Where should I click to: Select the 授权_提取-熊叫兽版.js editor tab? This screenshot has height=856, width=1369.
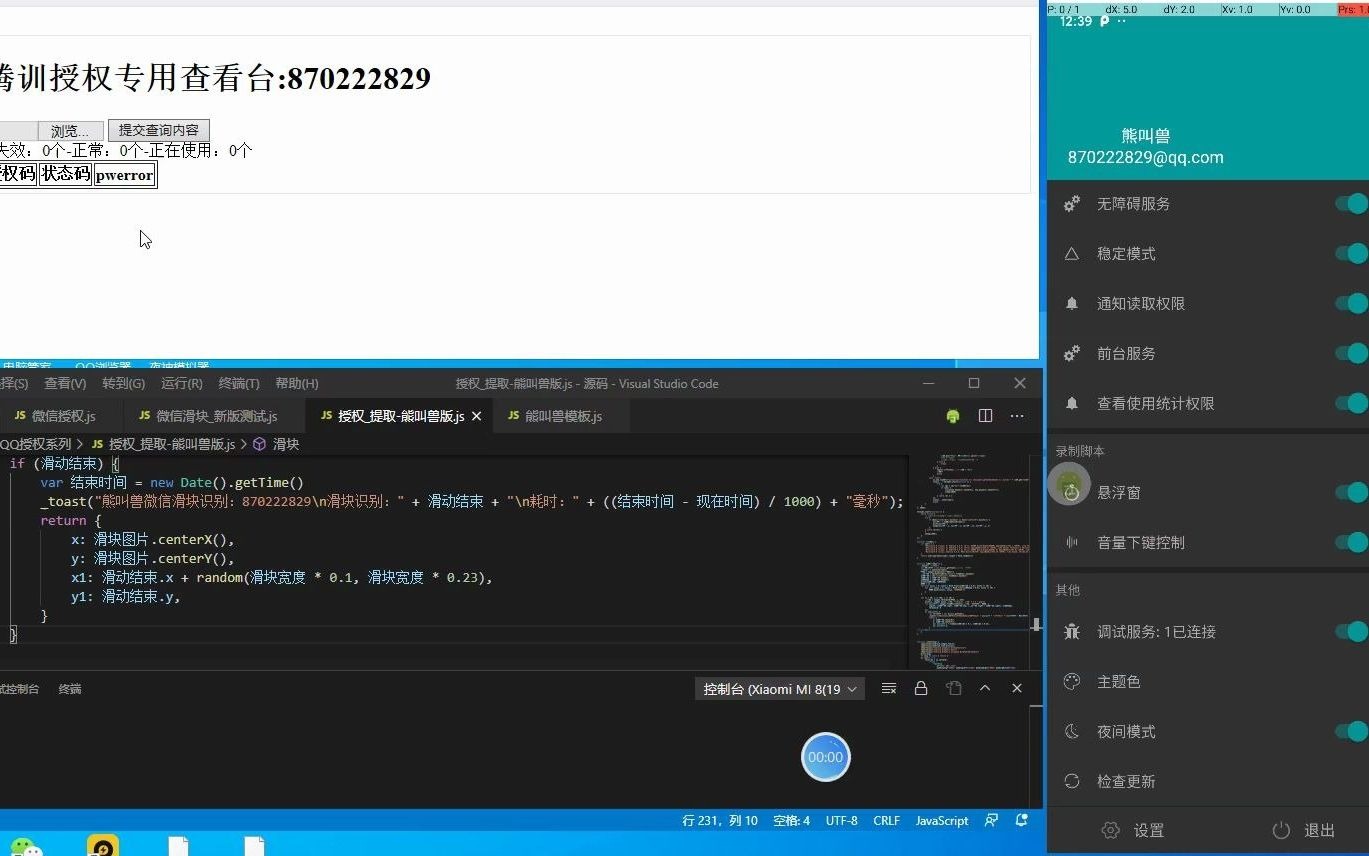click(x=400, y=416)
